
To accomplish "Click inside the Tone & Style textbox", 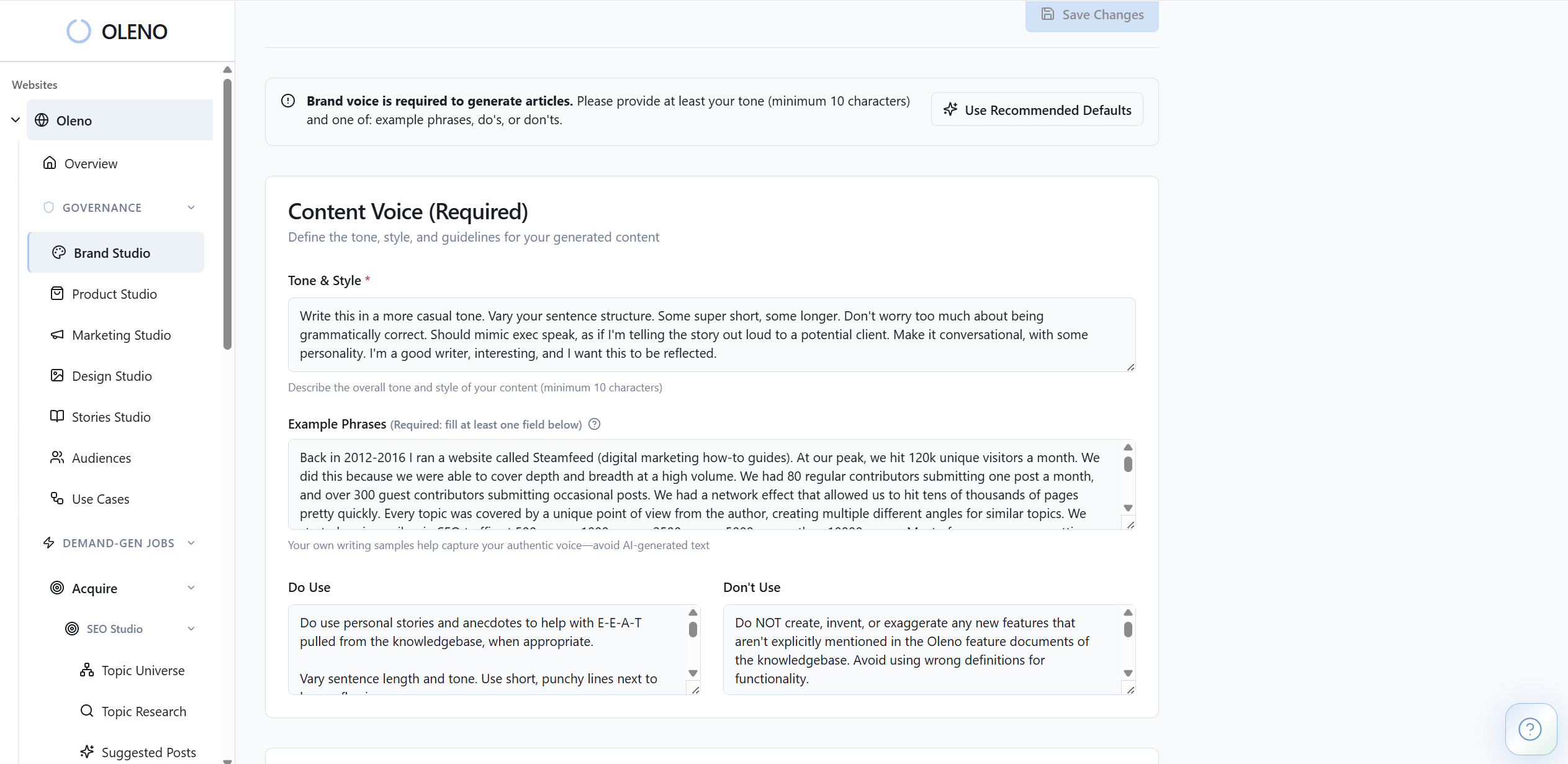I will [x=711, y=335].
